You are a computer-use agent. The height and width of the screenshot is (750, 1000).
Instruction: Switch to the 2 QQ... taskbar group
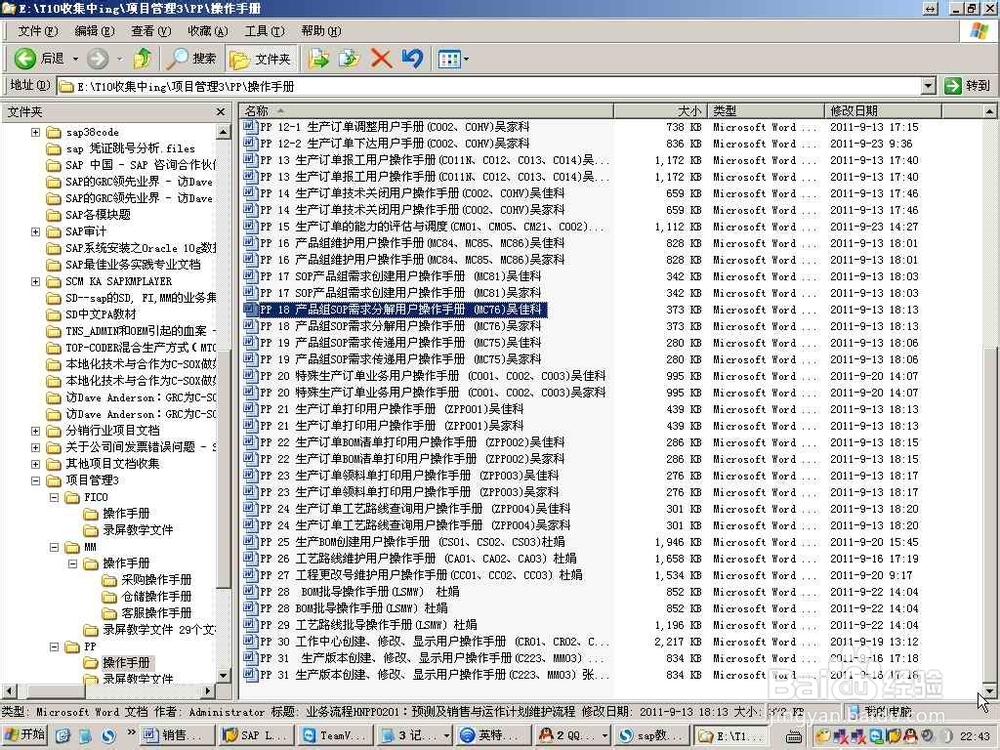(x=572, y=735)
